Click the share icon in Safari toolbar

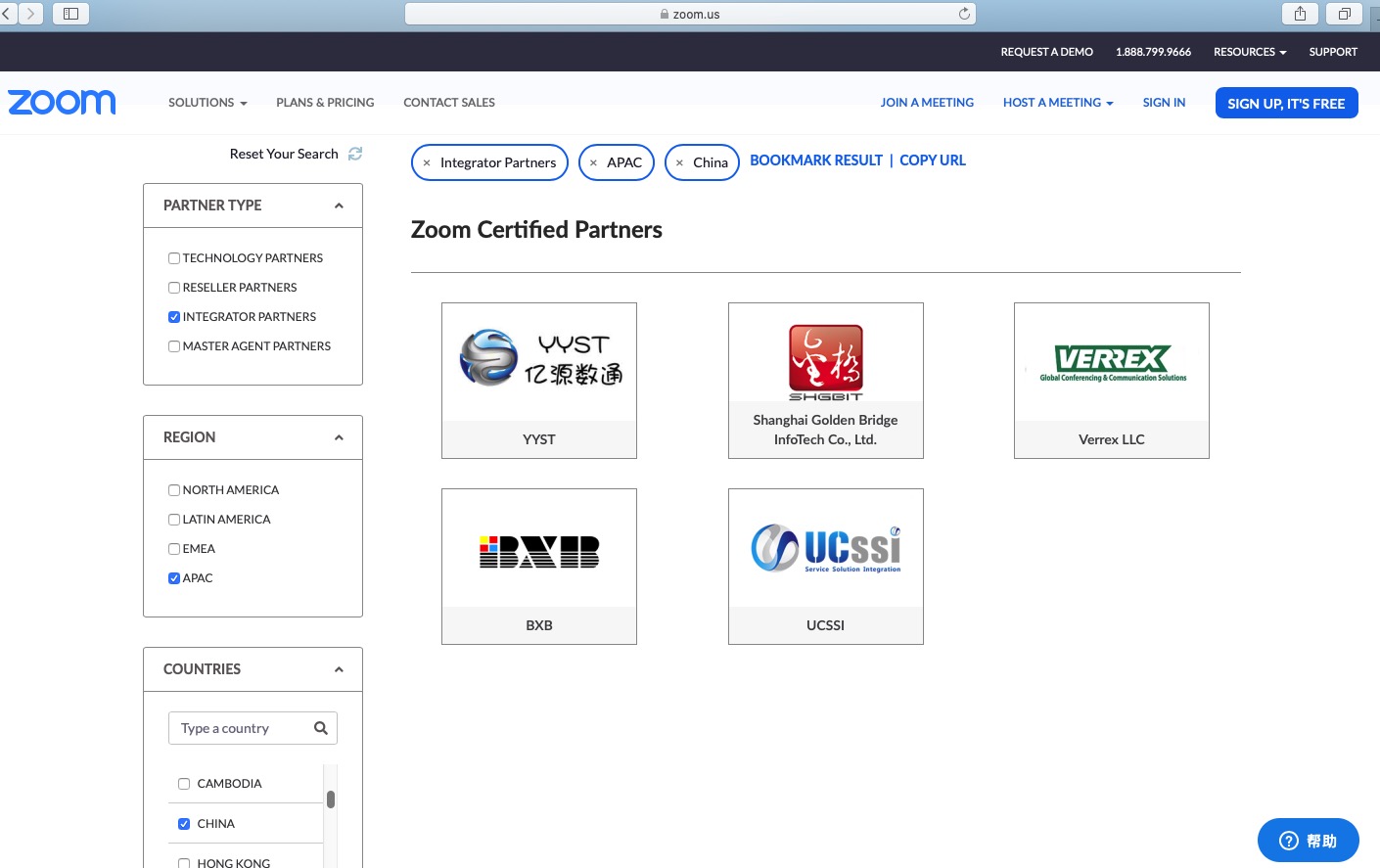(1300, 14)
